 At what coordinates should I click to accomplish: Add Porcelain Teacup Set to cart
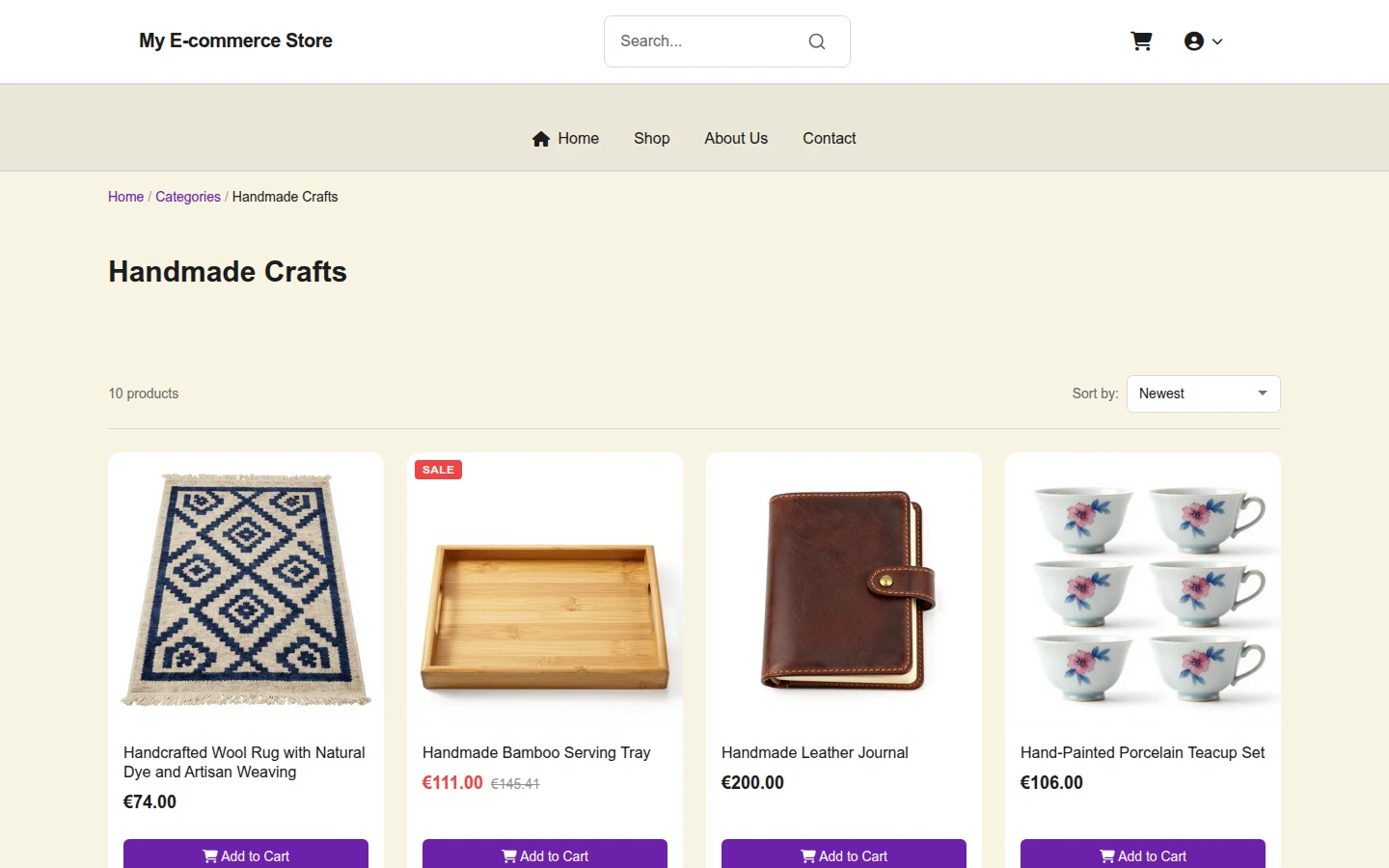1143,854
